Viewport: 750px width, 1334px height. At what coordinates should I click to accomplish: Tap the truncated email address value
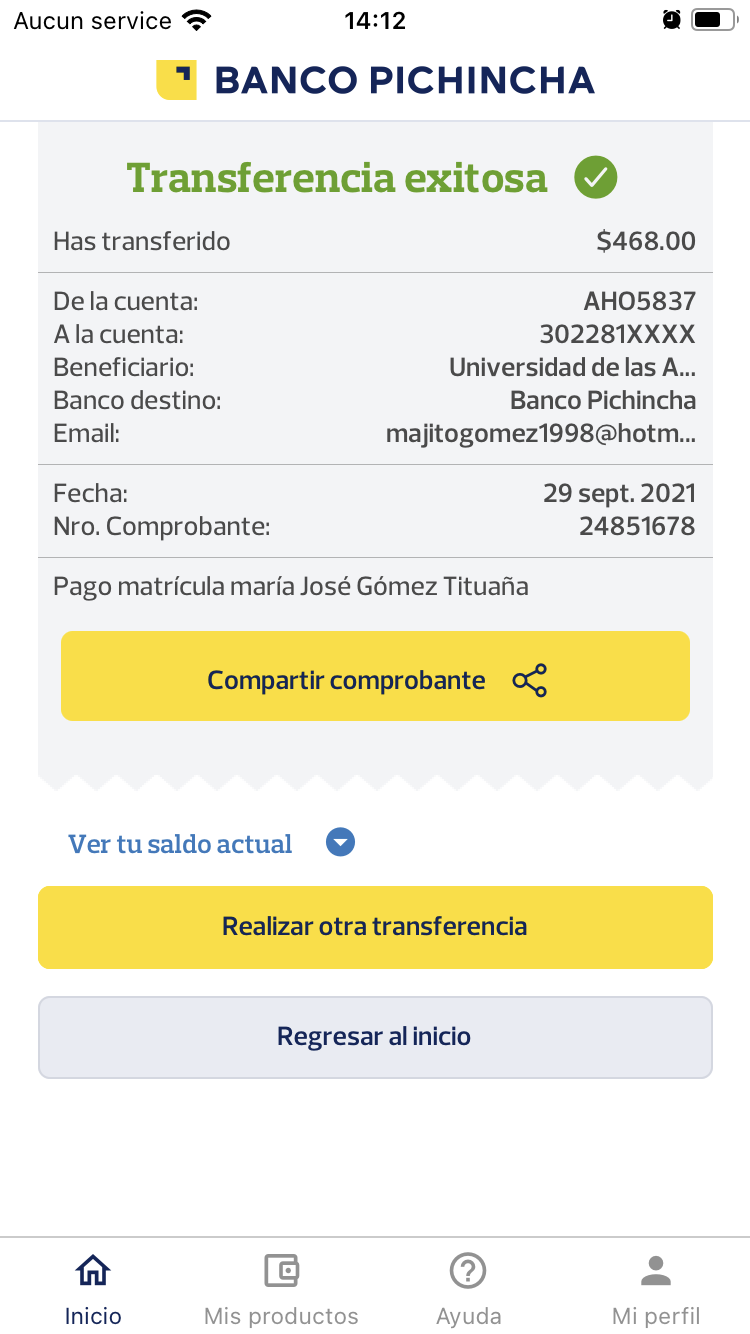540,434
